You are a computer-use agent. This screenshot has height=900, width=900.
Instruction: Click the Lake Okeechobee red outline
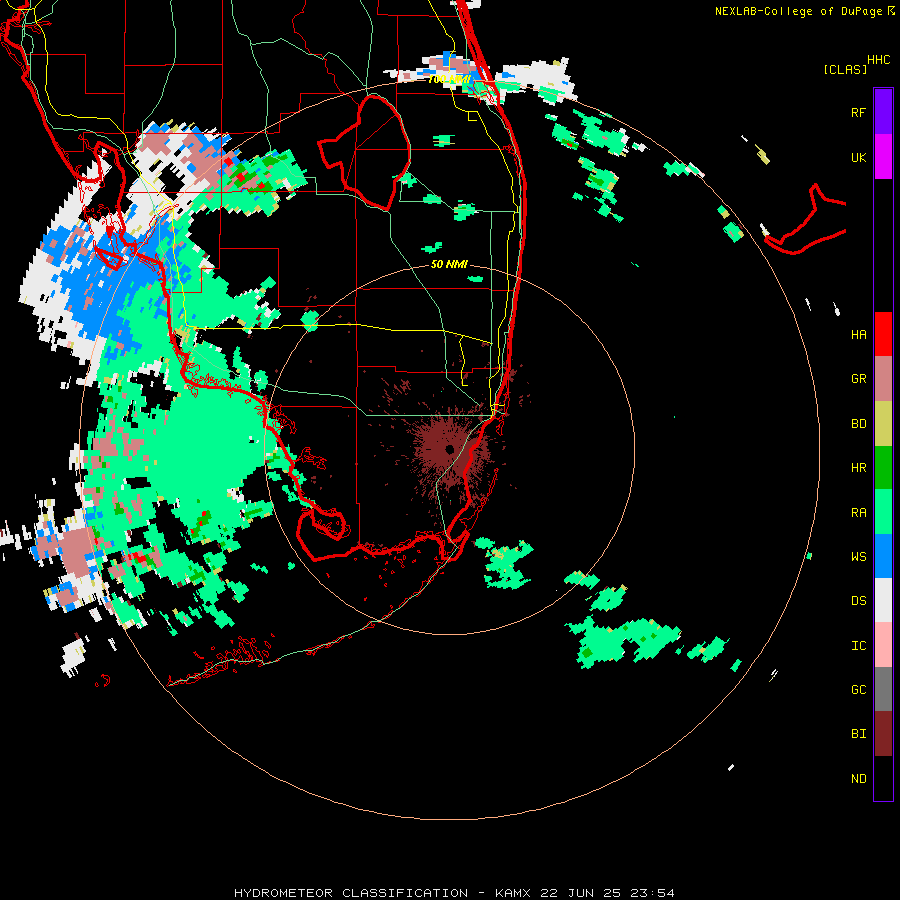pos(365,153)
